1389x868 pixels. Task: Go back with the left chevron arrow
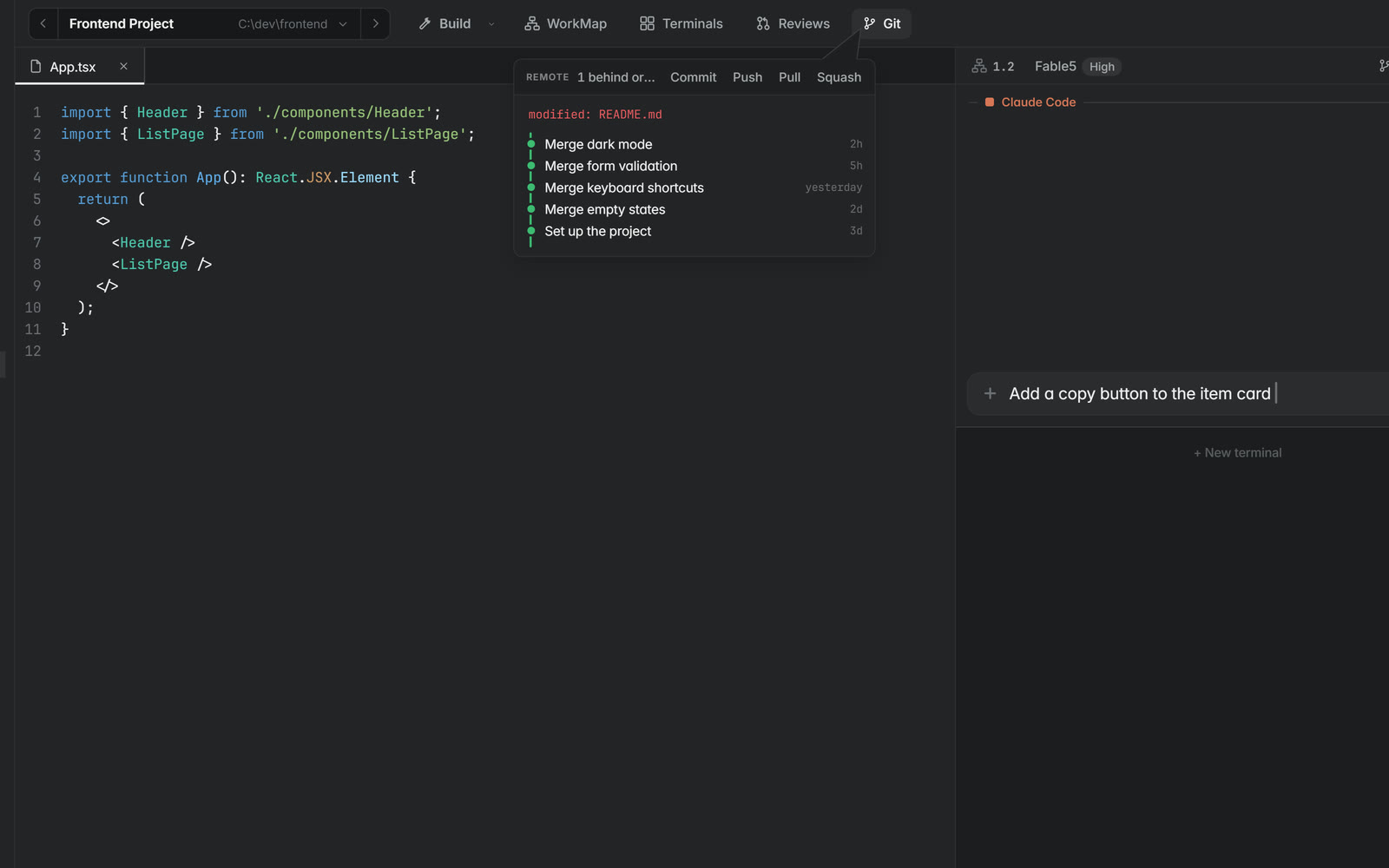tap(43, 23)
